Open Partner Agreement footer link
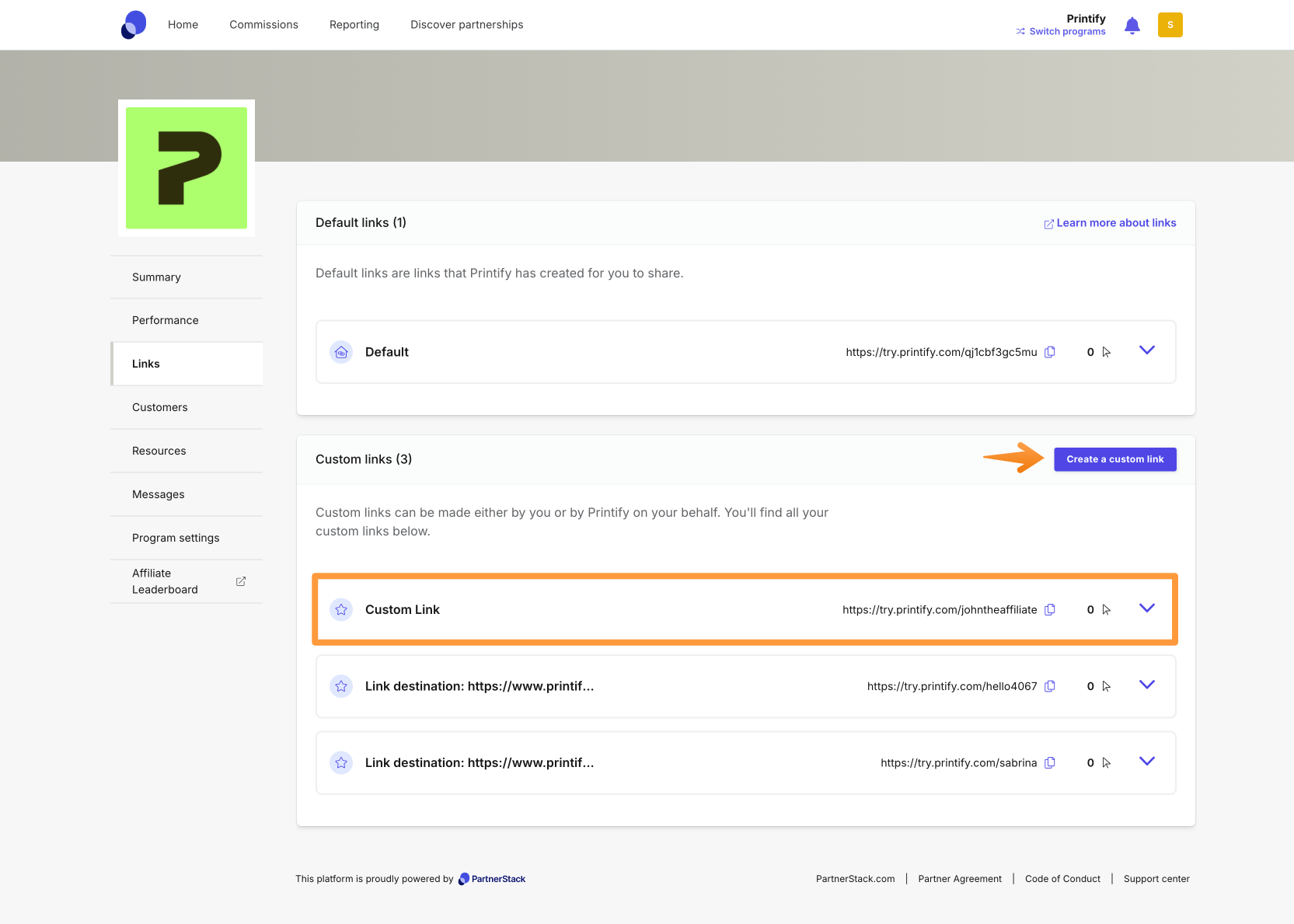 [x=960, y=879]
